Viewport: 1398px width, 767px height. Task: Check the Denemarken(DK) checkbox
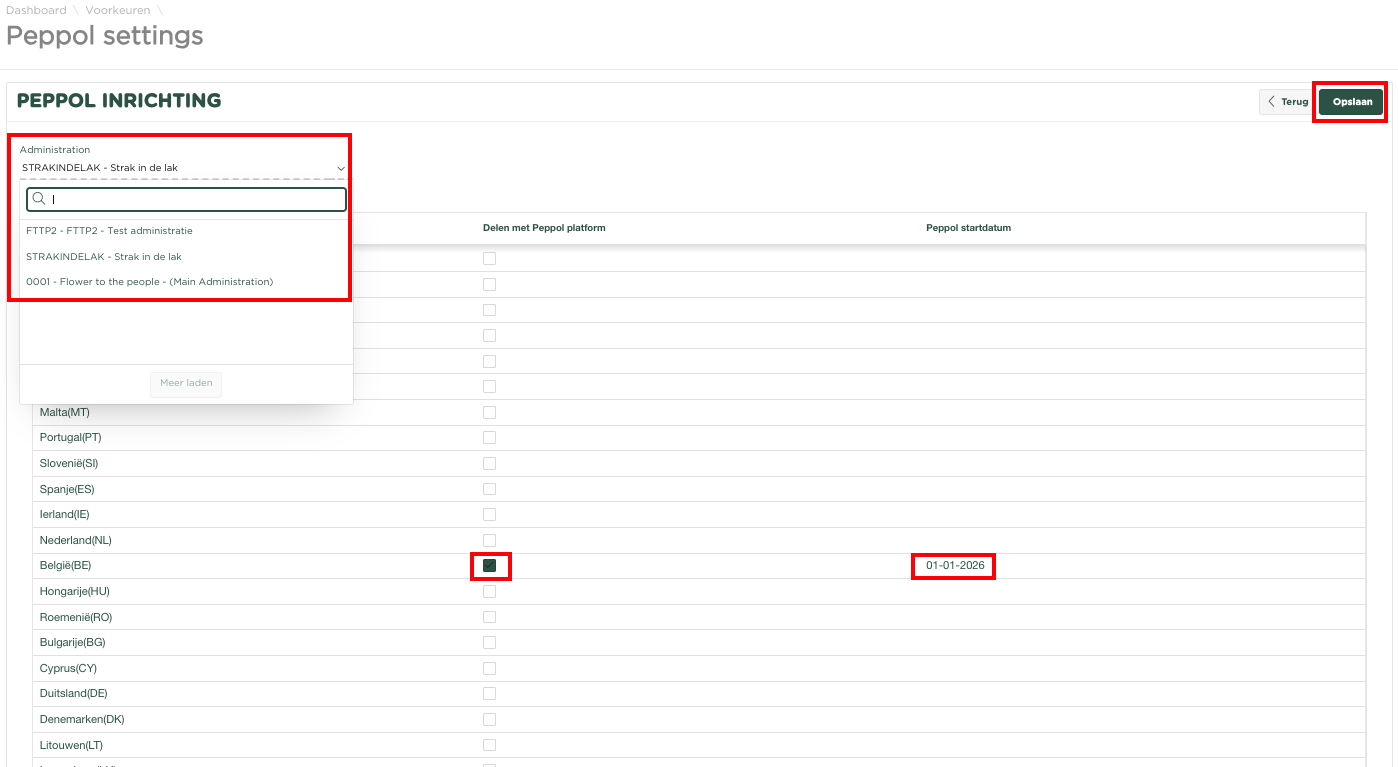[x=489, y=719]
